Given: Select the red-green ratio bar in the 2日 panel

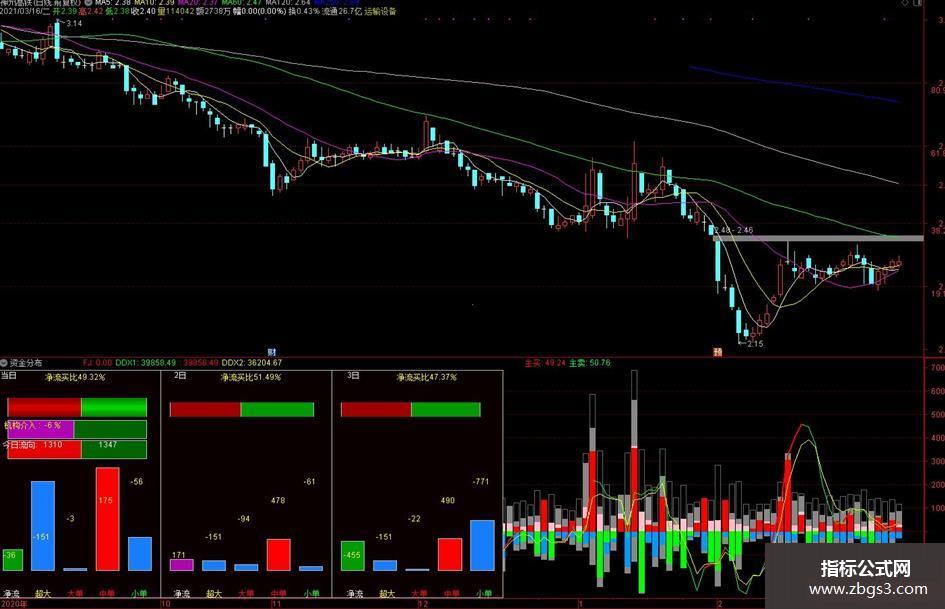Looking at the screenshot, I should click(x=242, y=409).
